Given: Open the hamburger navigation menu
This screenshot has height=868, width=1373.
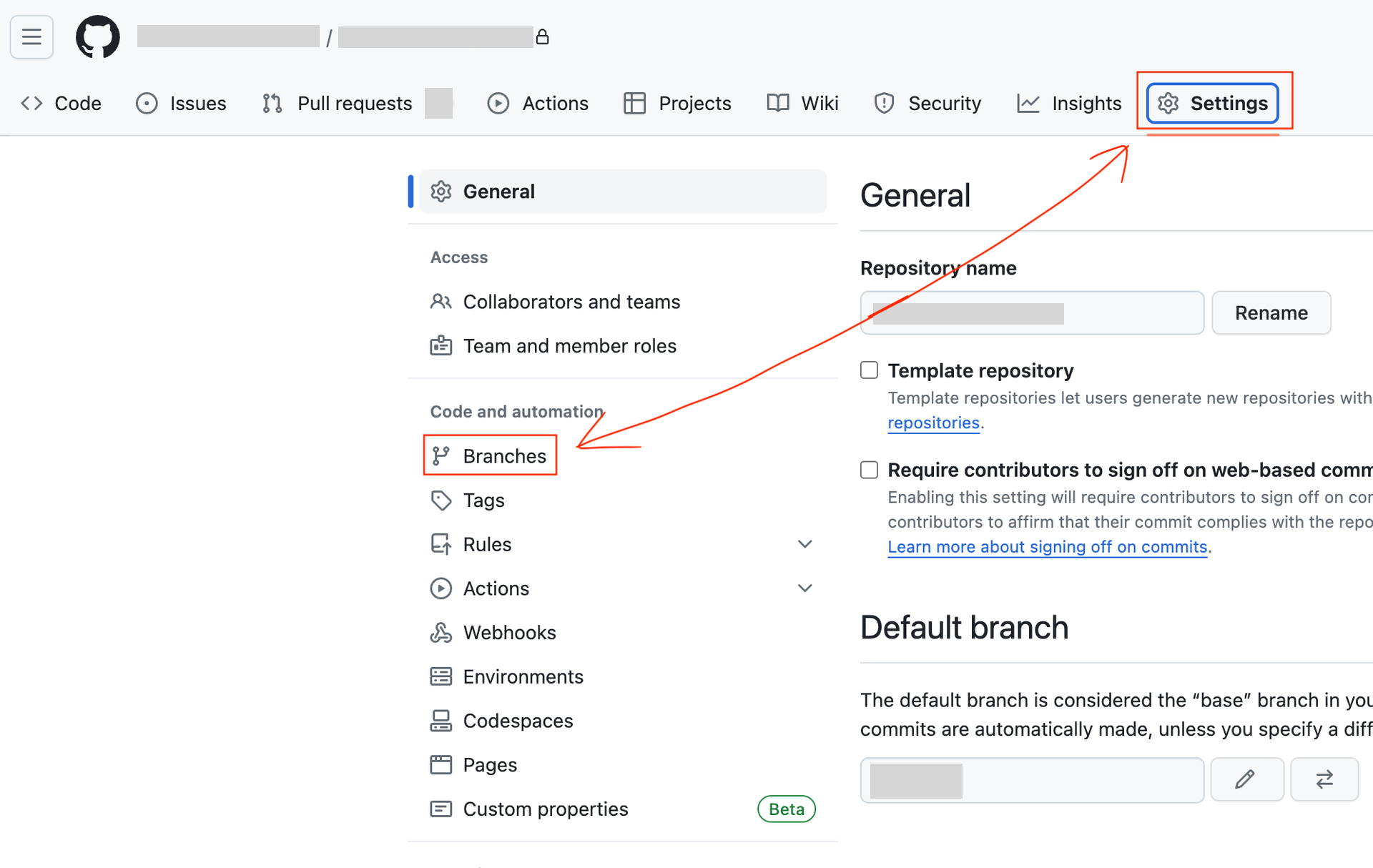Looking at the screenshot, I should tap(31, 36).
